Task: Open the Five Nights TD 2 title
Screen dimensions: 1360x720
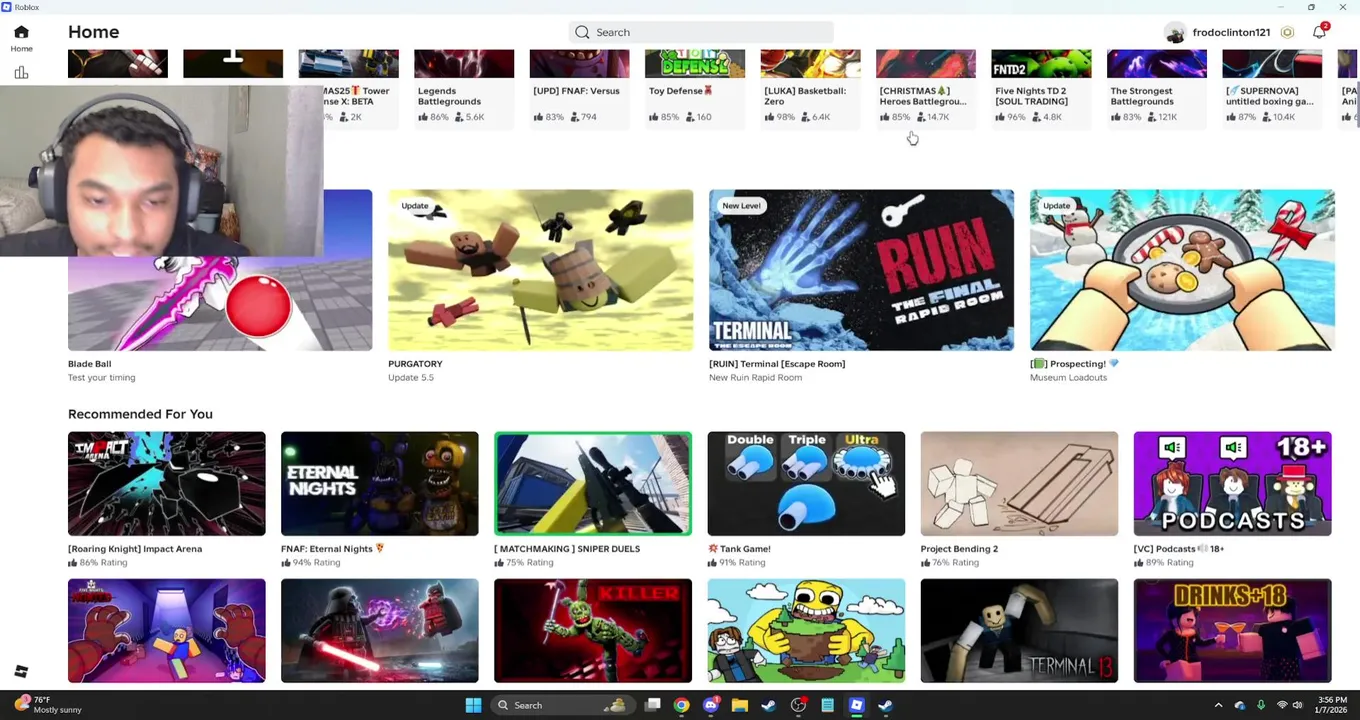Action: coord(1031,96)
